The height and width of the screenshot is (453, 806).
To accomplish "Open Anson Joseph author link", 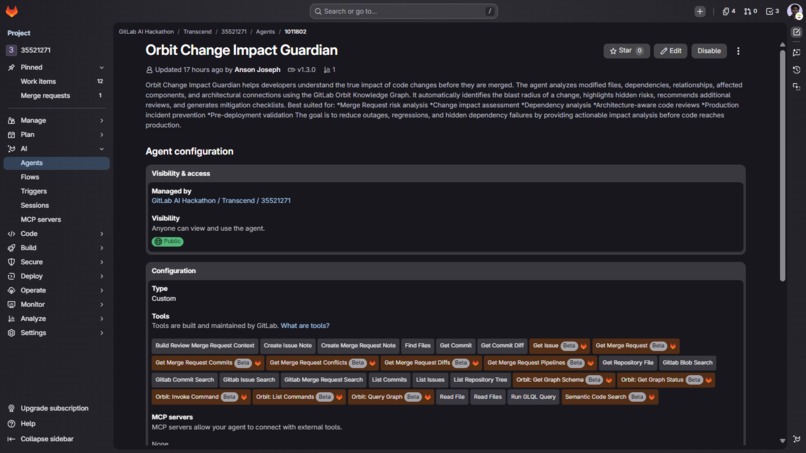I will click(257, 69).
